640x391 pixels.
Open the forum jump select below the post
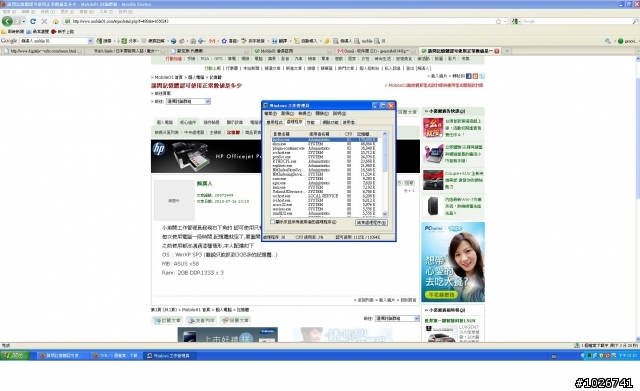[397, 318]
